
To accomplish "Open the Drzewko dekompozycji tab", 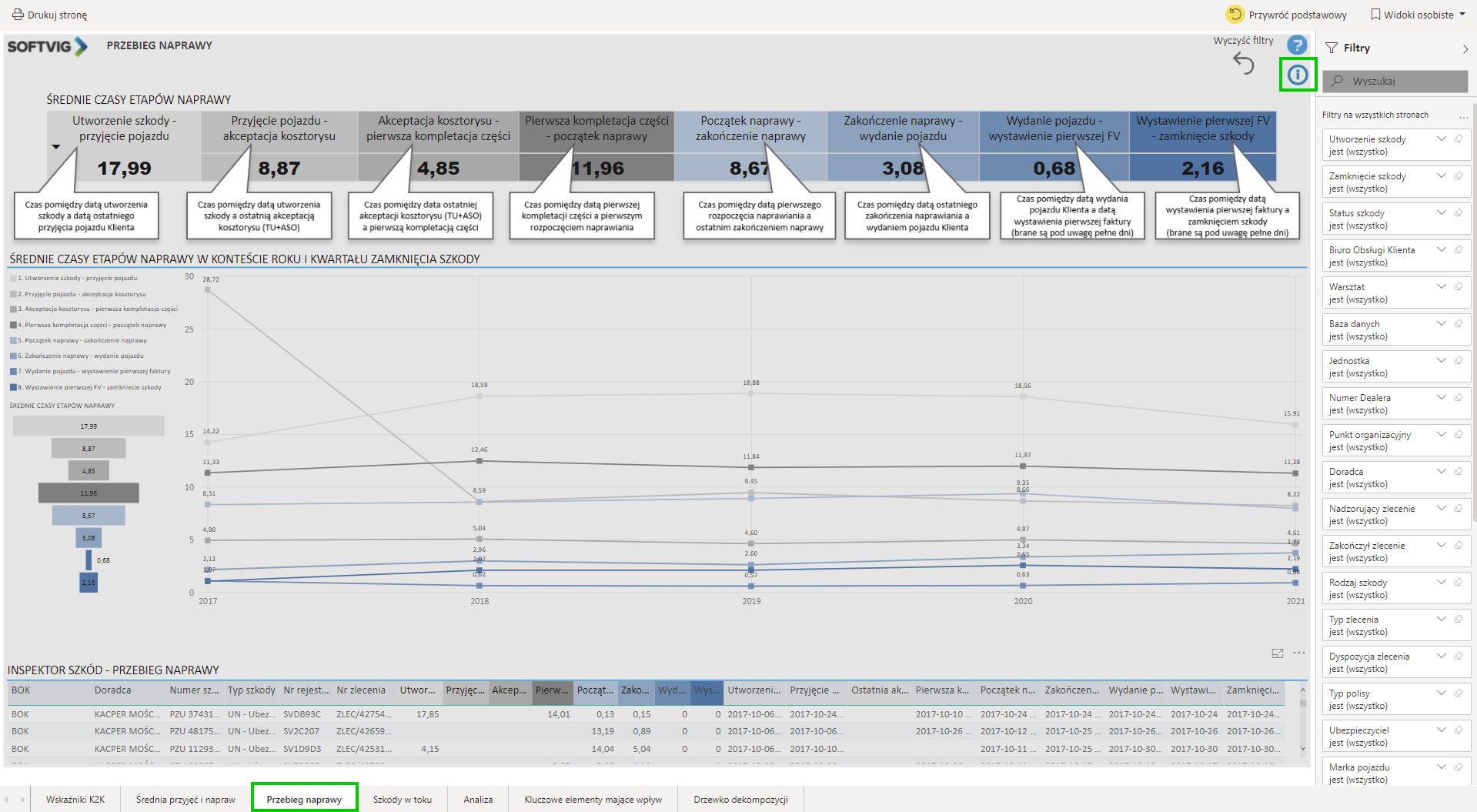I will click(x=740, y=800).
